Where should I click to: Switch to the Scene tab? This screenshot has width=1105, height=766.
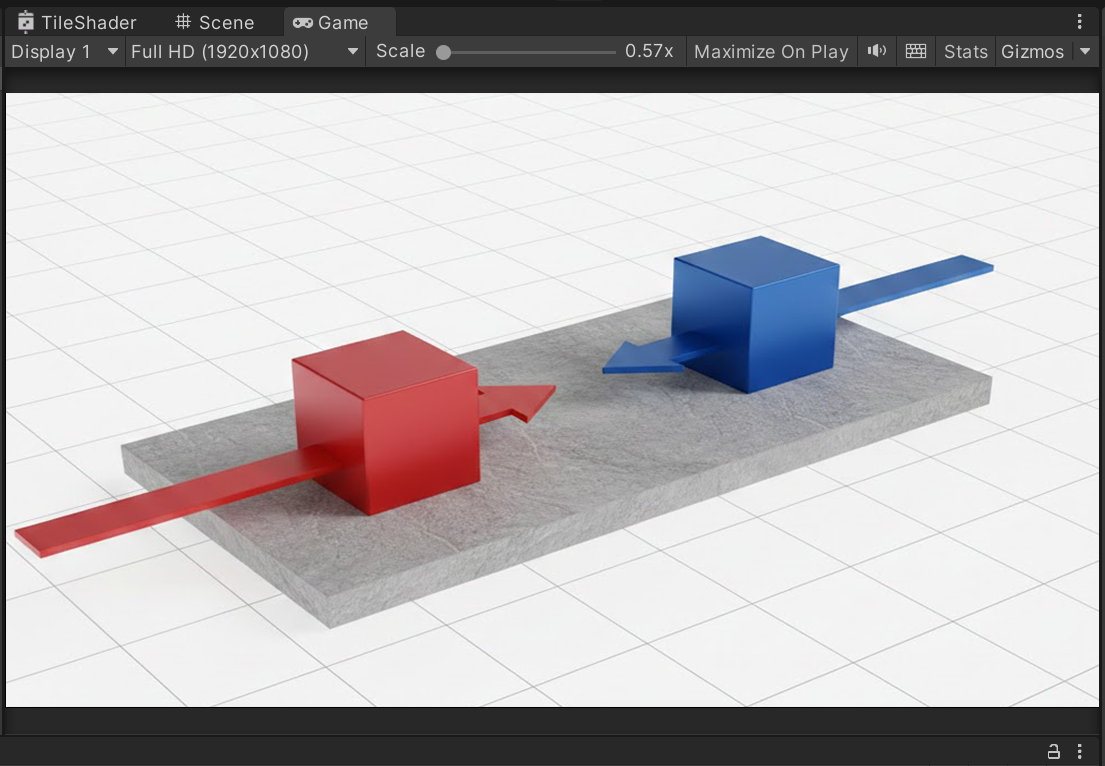215,22
